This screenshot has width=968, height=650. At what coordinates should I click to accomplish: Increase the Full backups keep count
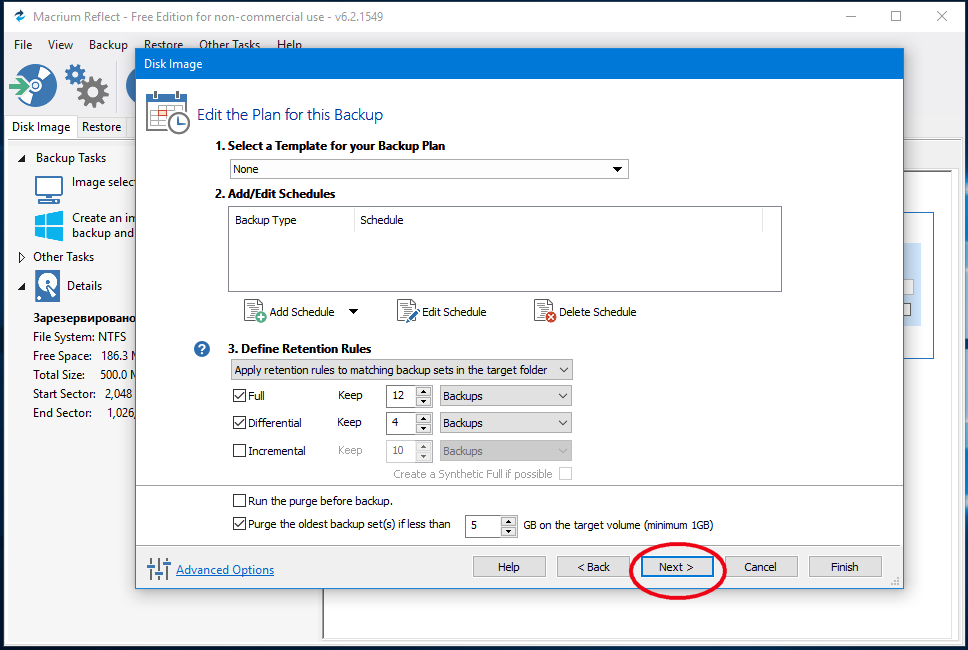pos(424,391)
